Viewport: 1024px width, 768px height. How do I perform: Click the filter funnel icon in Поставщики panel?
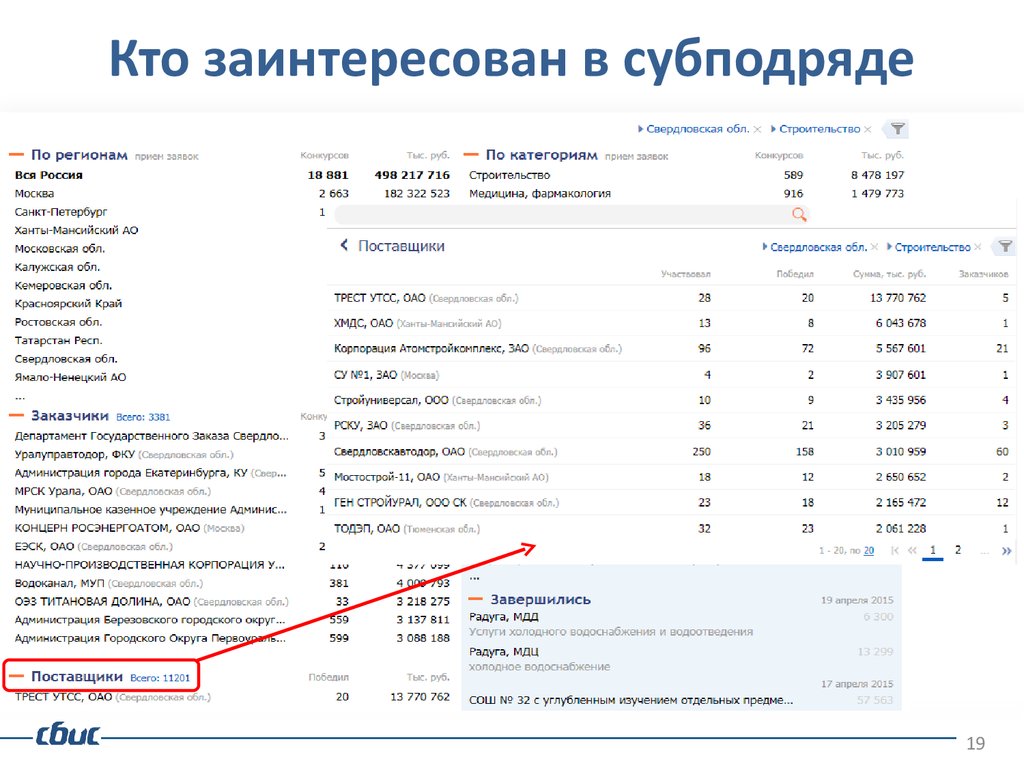(x=1003, y=247)
